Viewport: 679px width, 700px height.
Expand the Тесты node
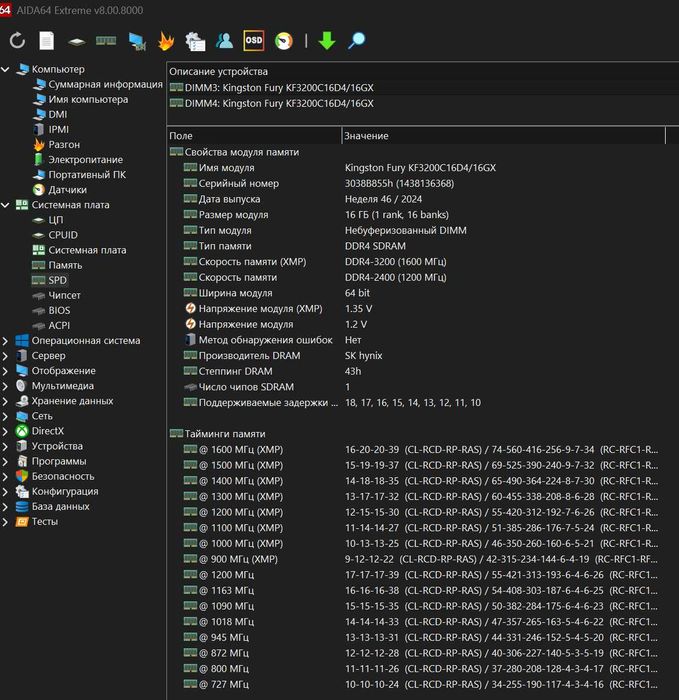click(5, 521)
